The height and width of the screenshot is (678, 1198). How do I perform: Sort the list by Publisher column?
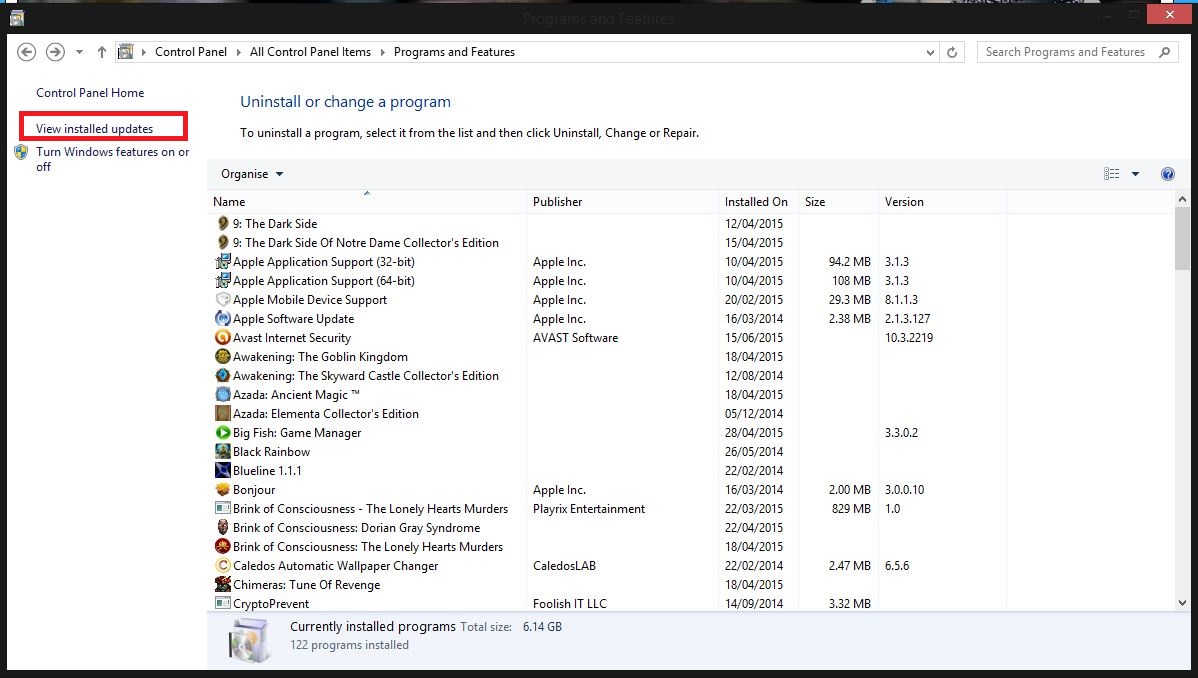(x=623, y=202)
